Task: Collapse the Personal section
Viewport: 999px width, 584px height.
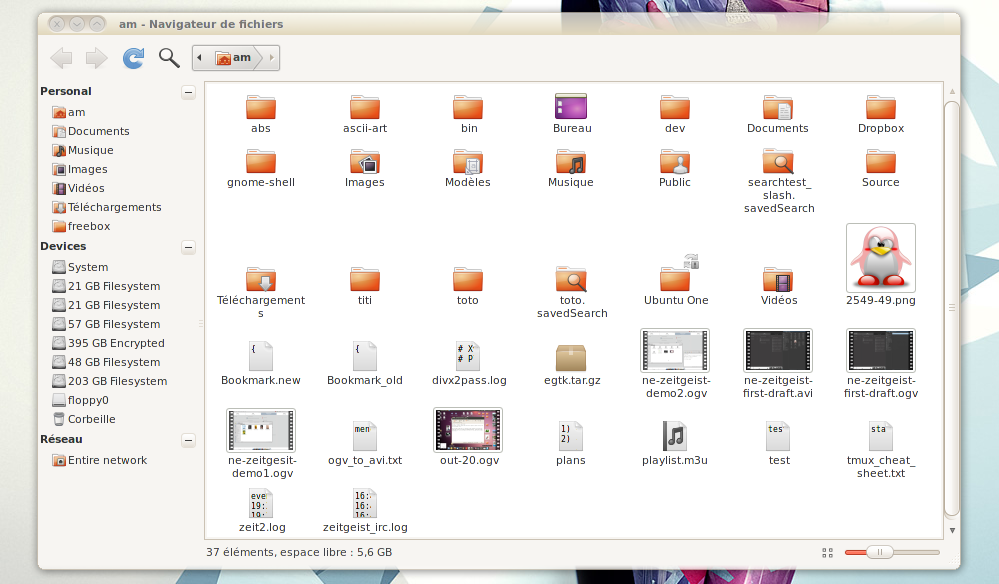Action: coord(188,91)
